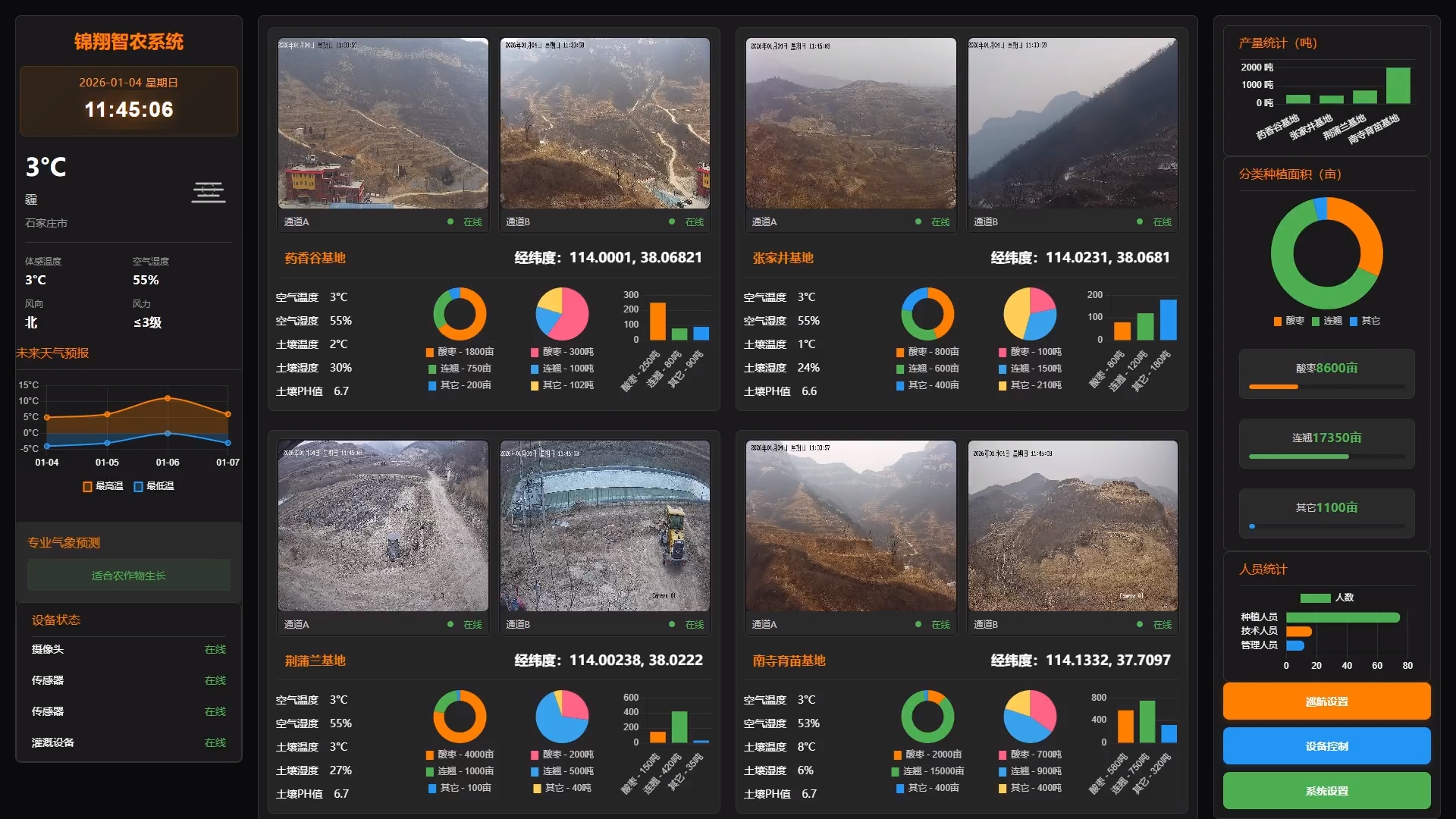Open the 巡航设置 orange button

tap(1326, 701)
